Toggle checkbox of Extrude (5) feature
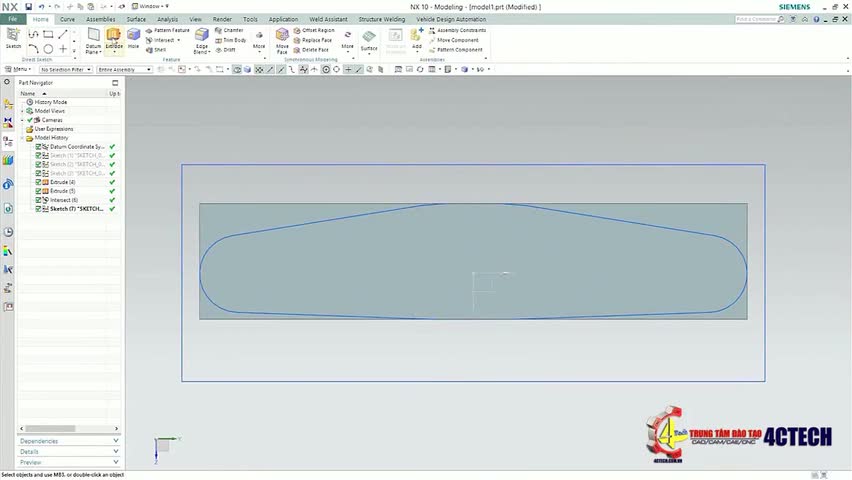 [x=39, y=191]
